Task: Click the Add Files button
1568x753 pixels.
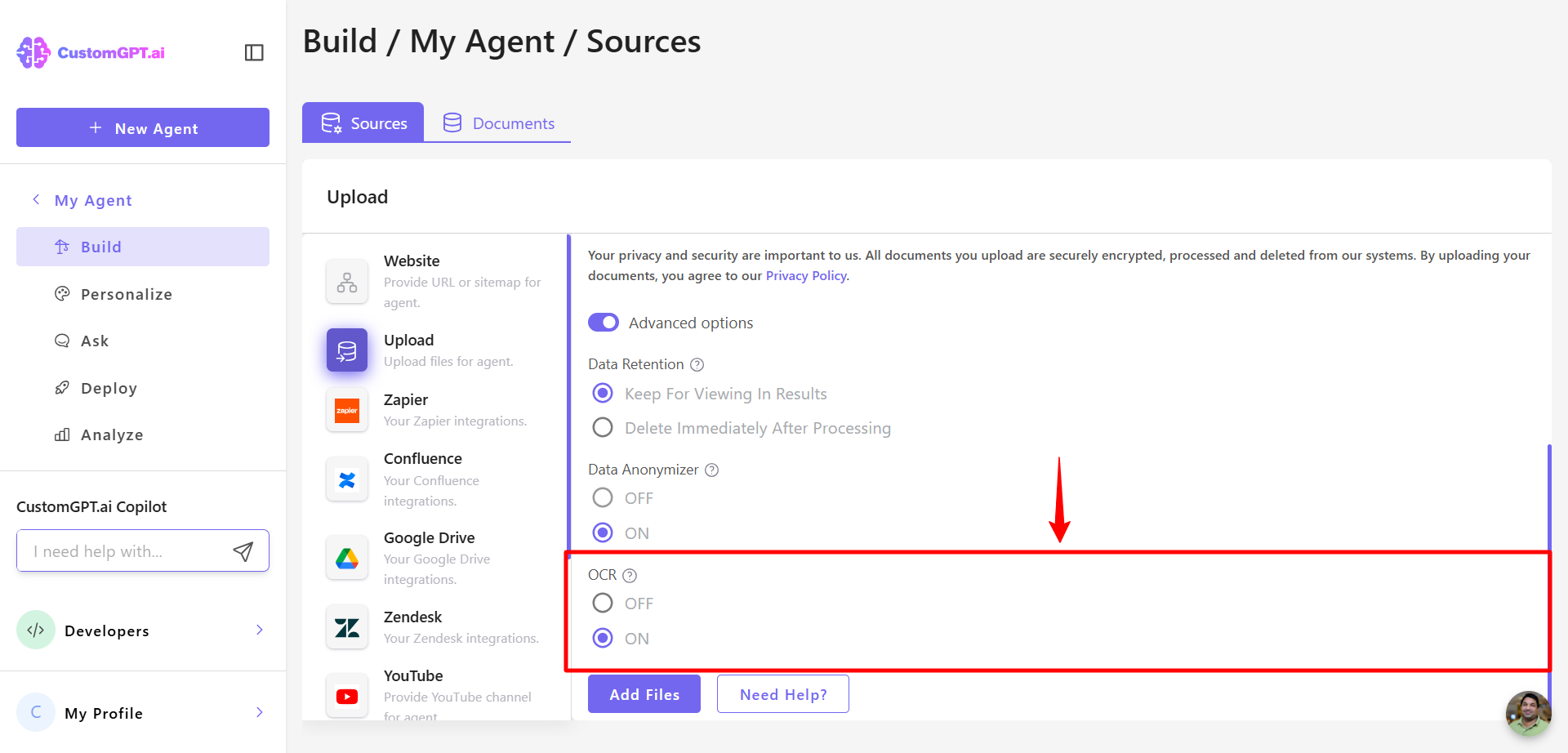Action: (x=644, y=694)
